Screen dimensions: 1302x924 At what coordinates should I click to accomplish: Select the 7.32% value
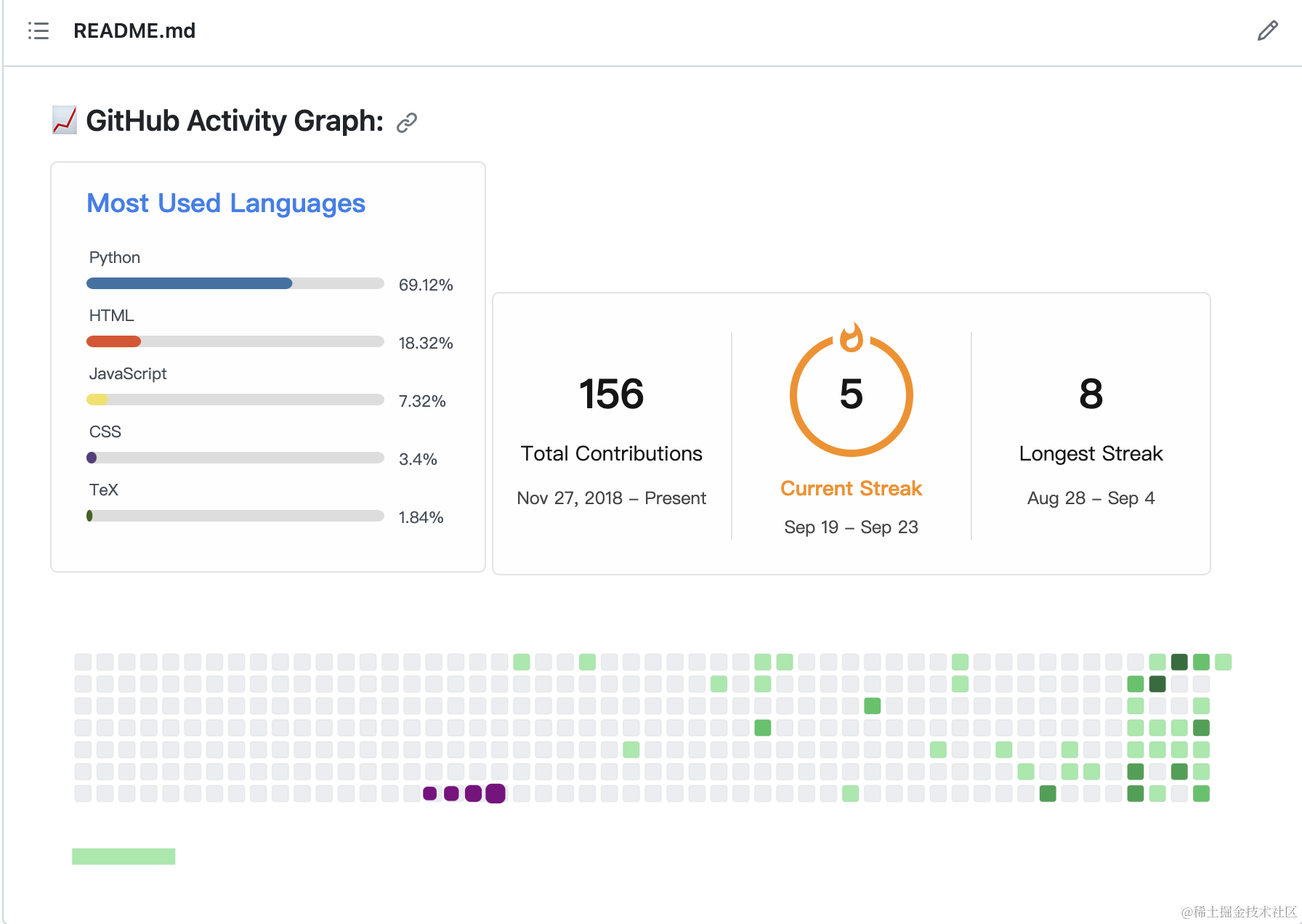422,401
